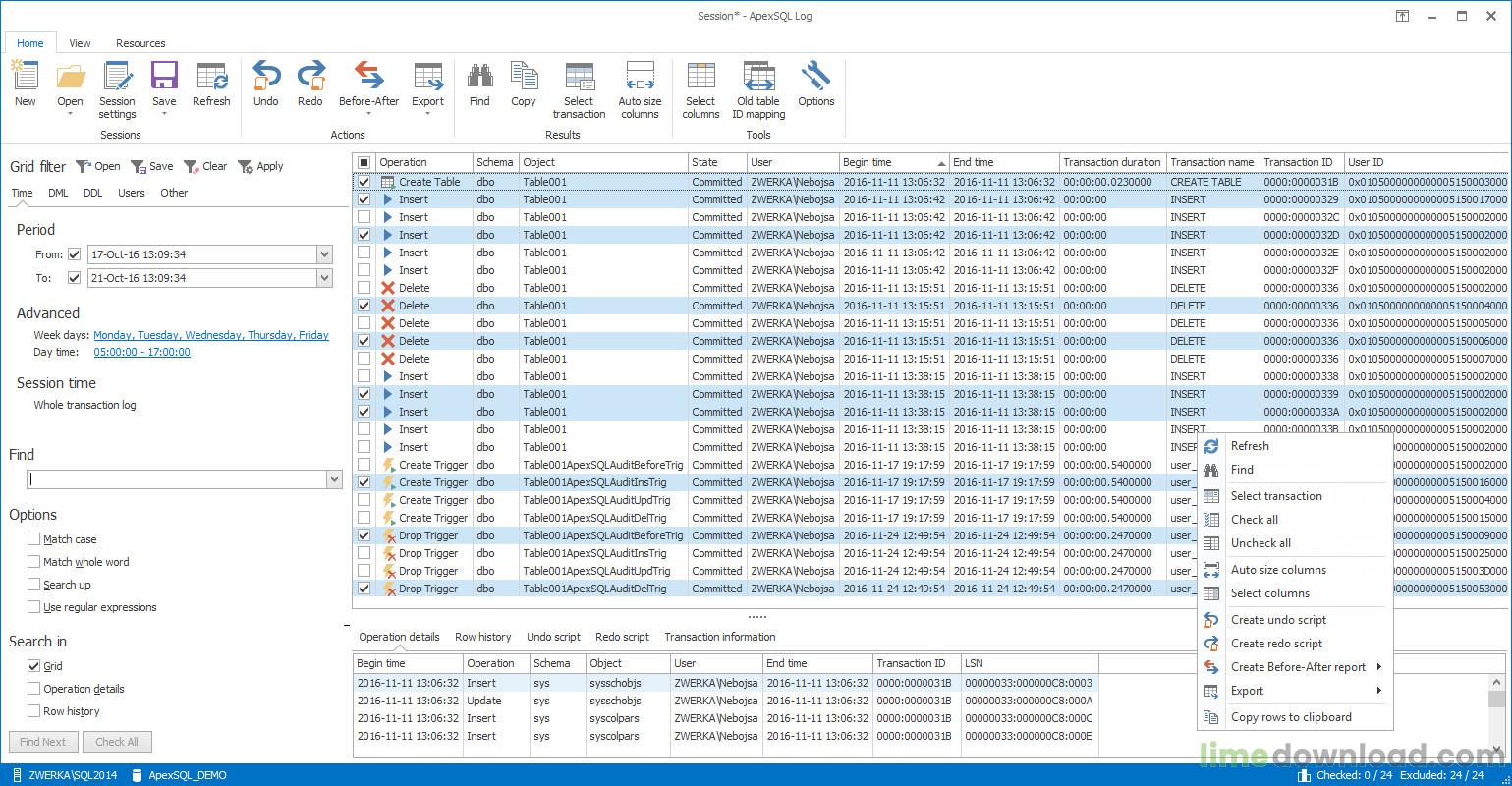Open the Old table ID mapping tool
Screen dimensions: 1512x786
tap(757, 88)
